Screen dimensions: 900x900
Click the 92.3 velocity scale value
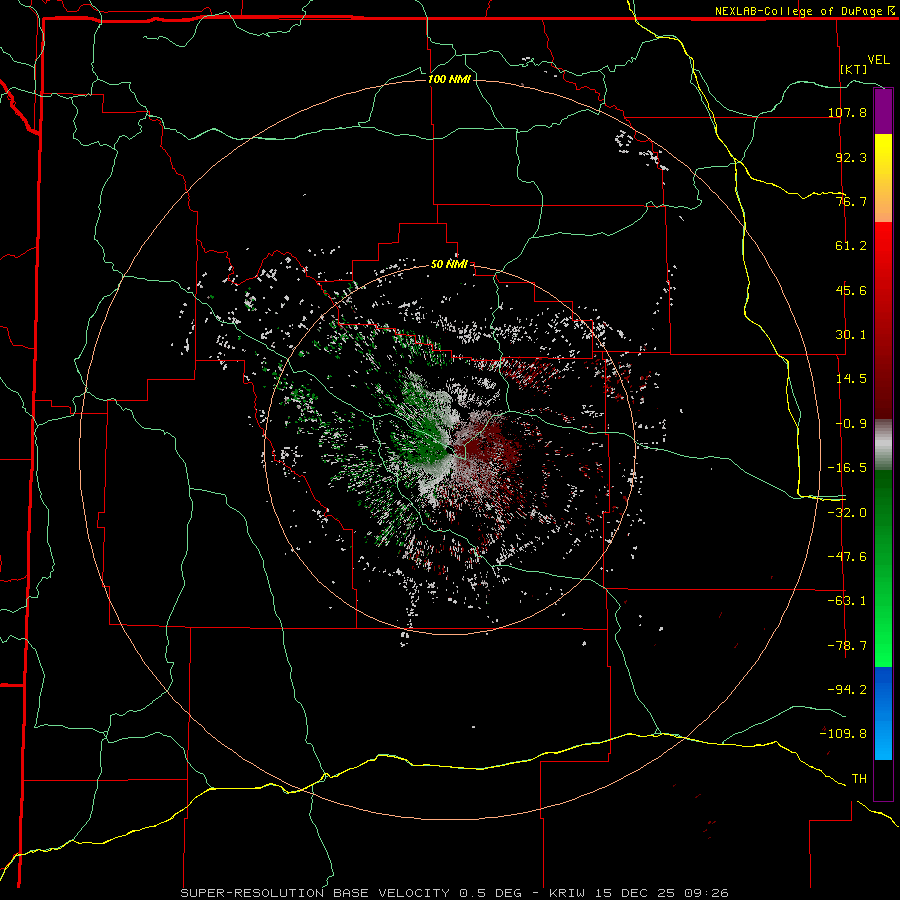[851, 157]
